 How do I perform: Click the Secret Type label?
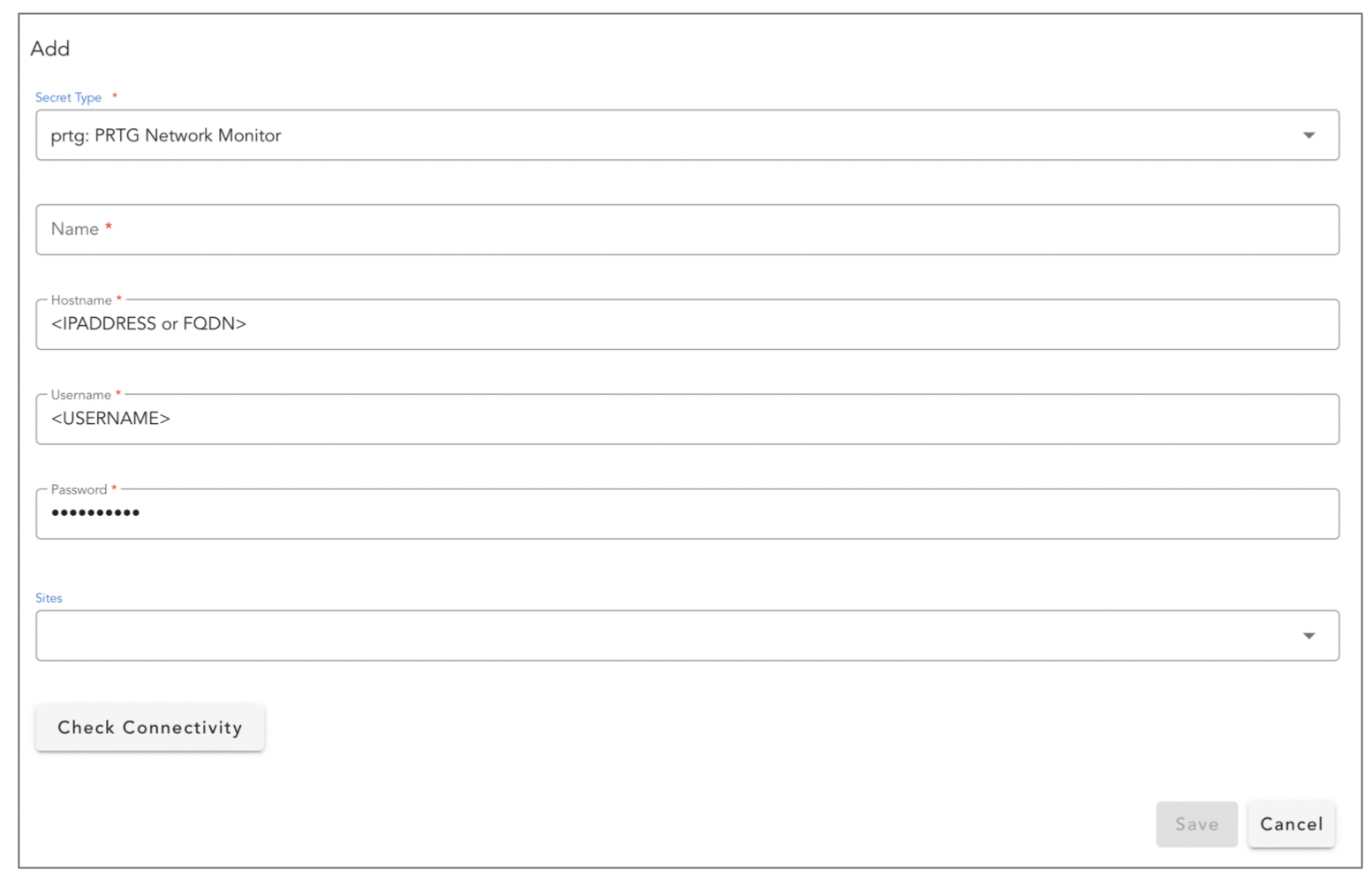tap(69, 97)
